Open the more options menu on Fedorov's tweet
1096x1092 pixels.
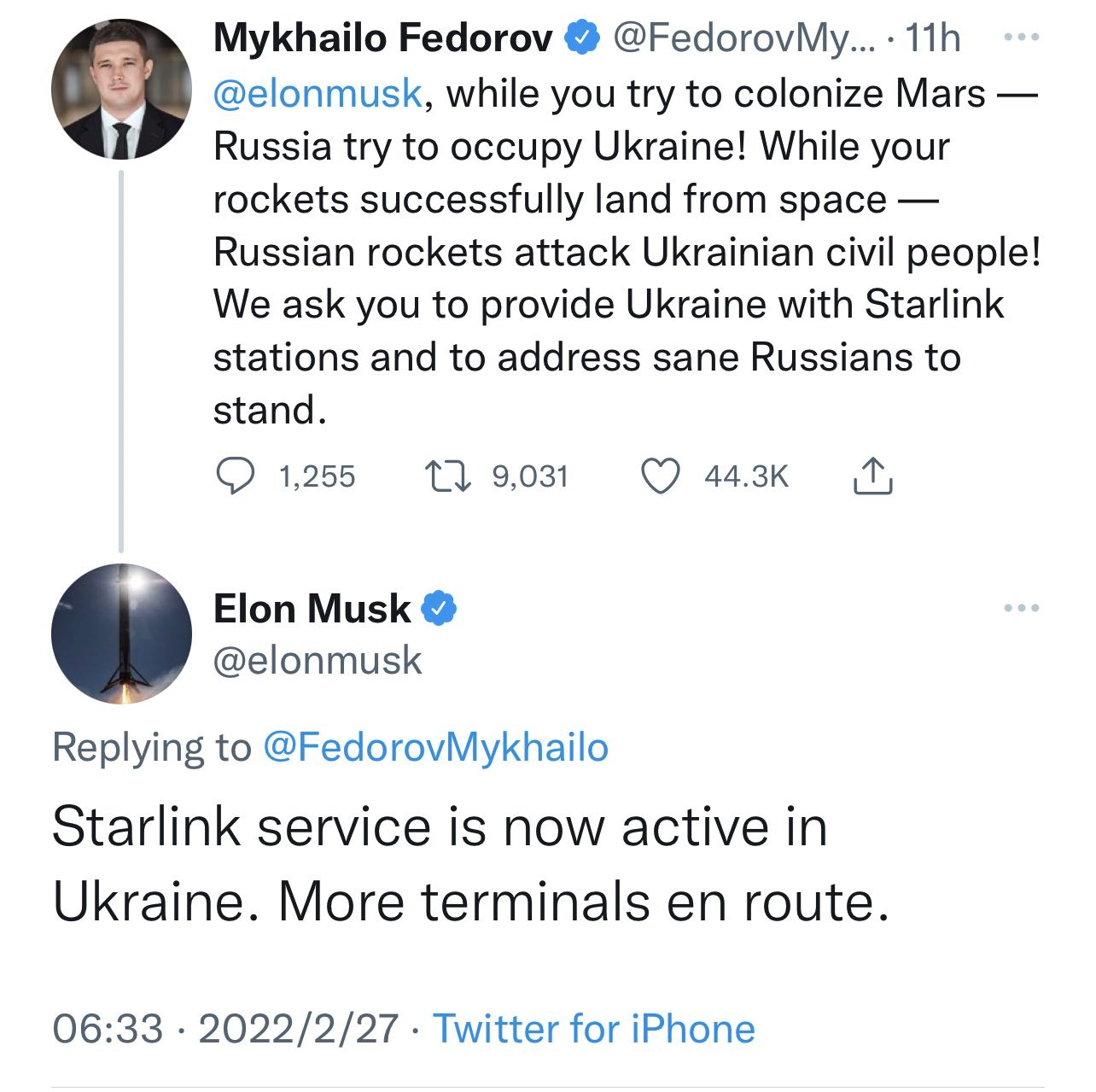click(x=1021, y=38)
